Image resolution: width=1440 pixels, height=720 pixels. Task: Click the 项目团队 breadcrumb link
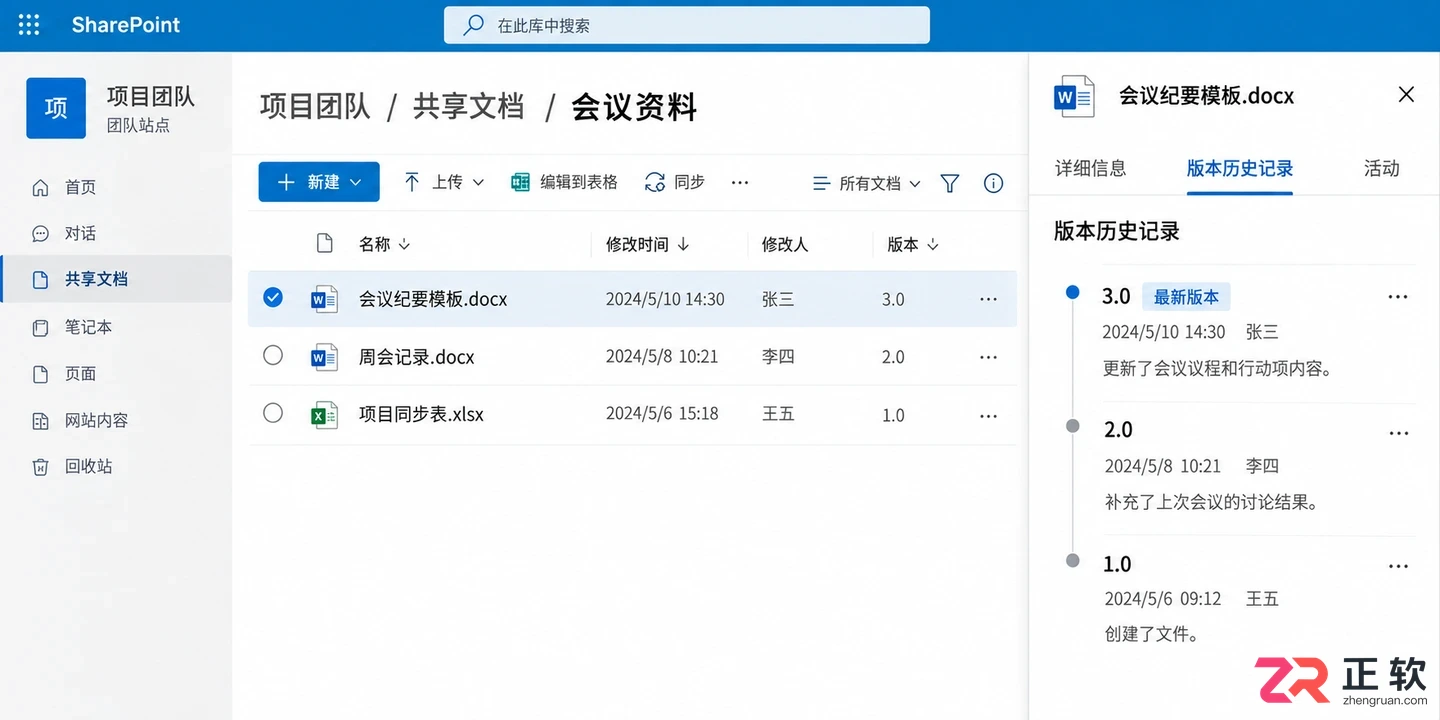(315, 106)
